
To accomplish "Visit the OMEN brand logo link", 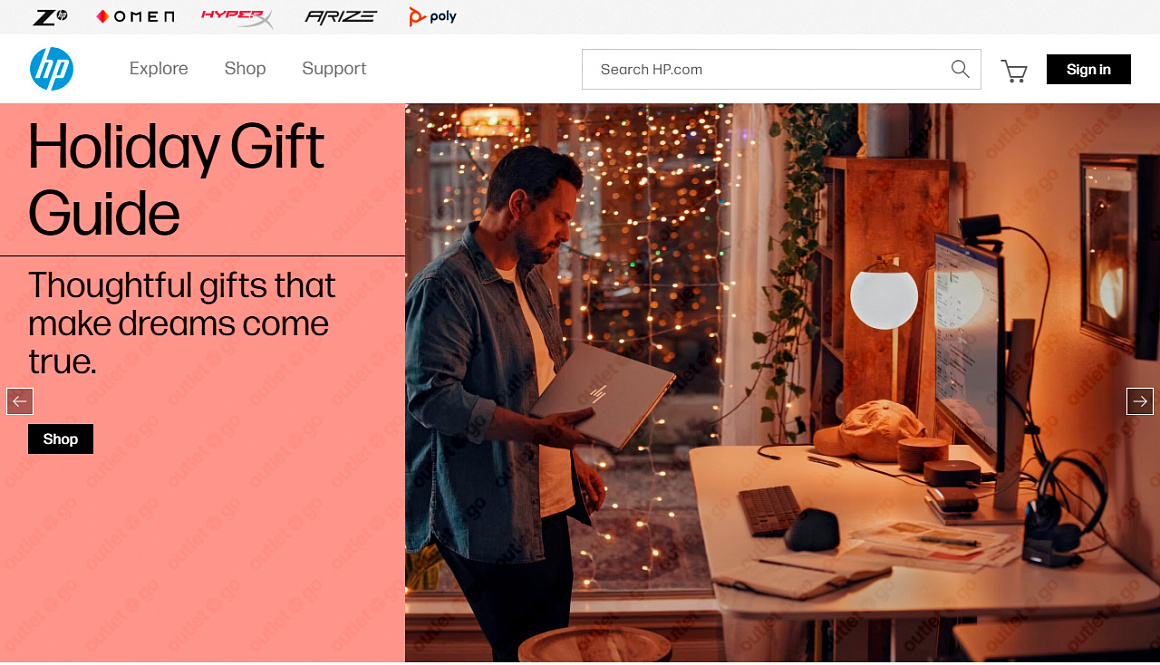I will tap(135, 16).
